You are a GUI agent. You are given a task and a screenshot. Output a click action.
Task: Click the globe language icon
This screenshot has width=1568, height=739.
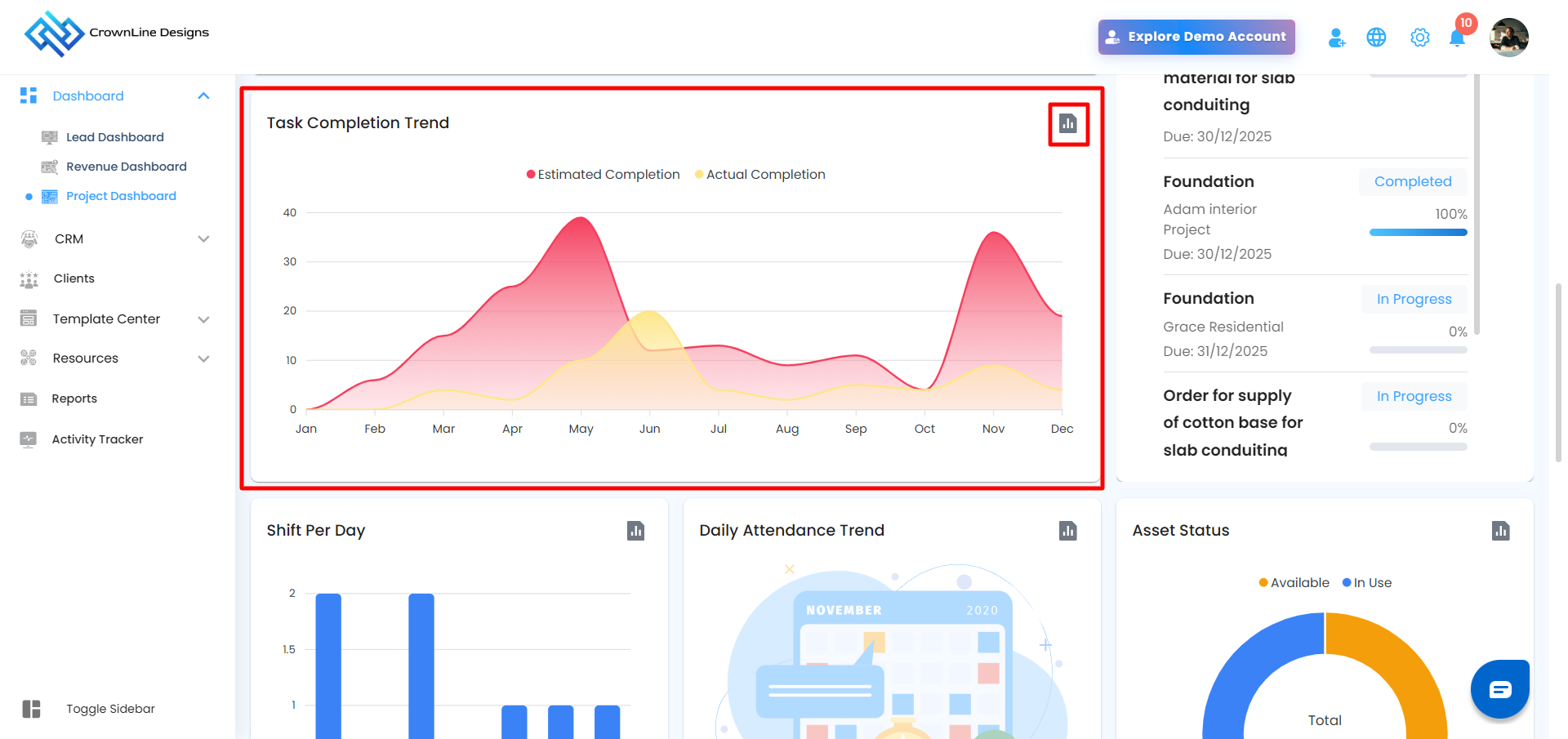pyautogui.click(x=1376, y=38)
